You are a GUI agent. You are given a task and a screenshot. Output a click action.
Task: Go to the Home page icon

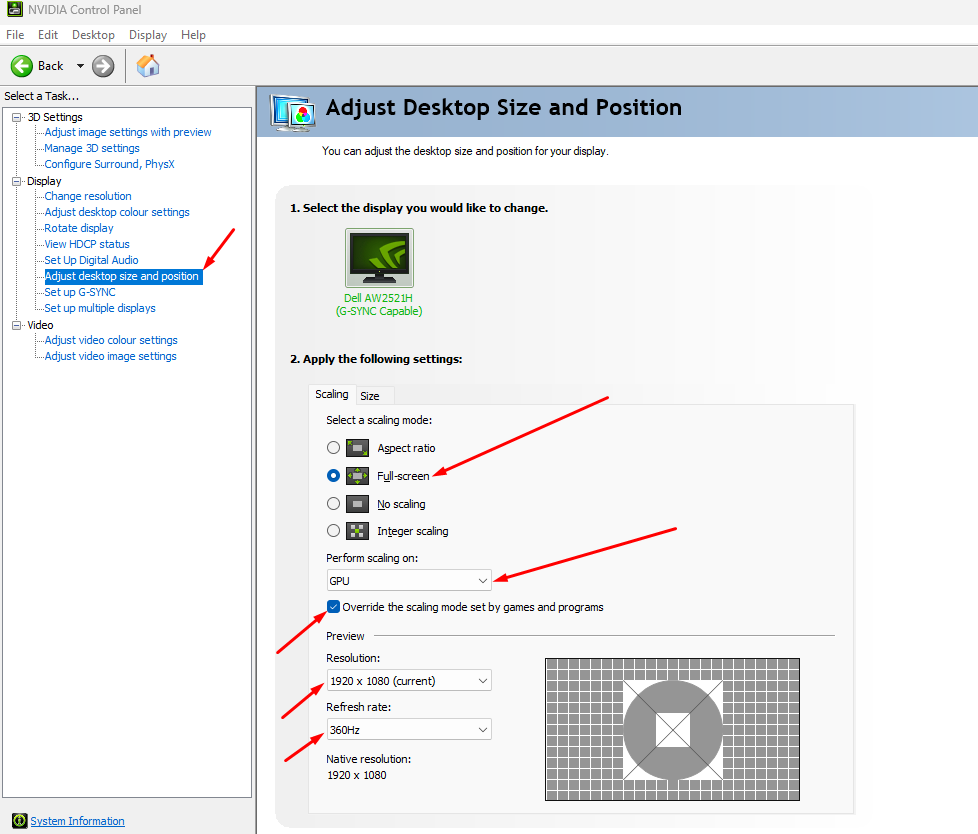148,65
